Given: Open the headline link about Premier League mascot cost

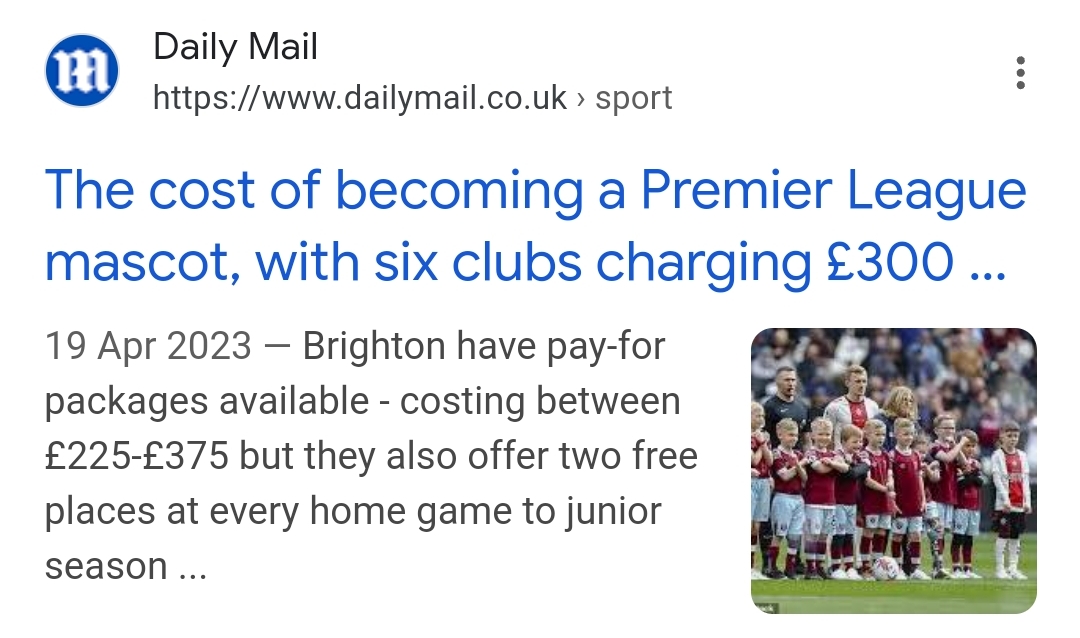Looking at the screenshot, I should [535, 226].
